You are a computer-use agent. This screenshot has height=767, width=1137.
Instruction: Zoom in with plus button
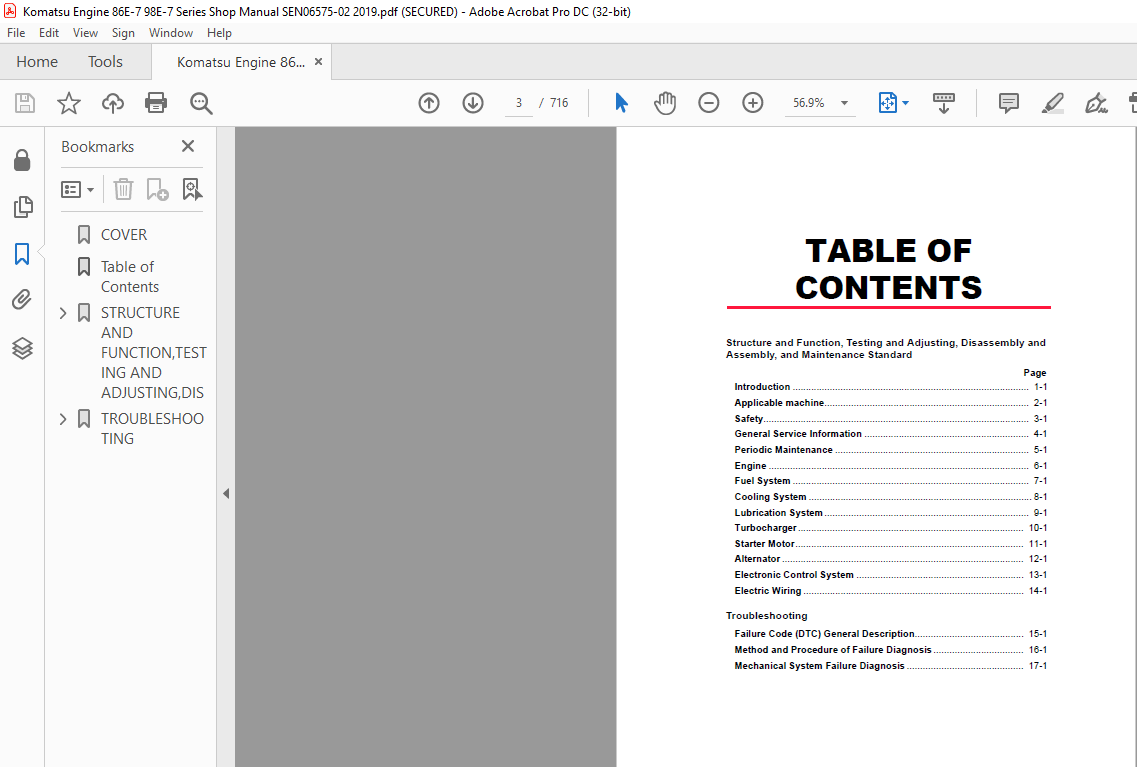(753, 103)
